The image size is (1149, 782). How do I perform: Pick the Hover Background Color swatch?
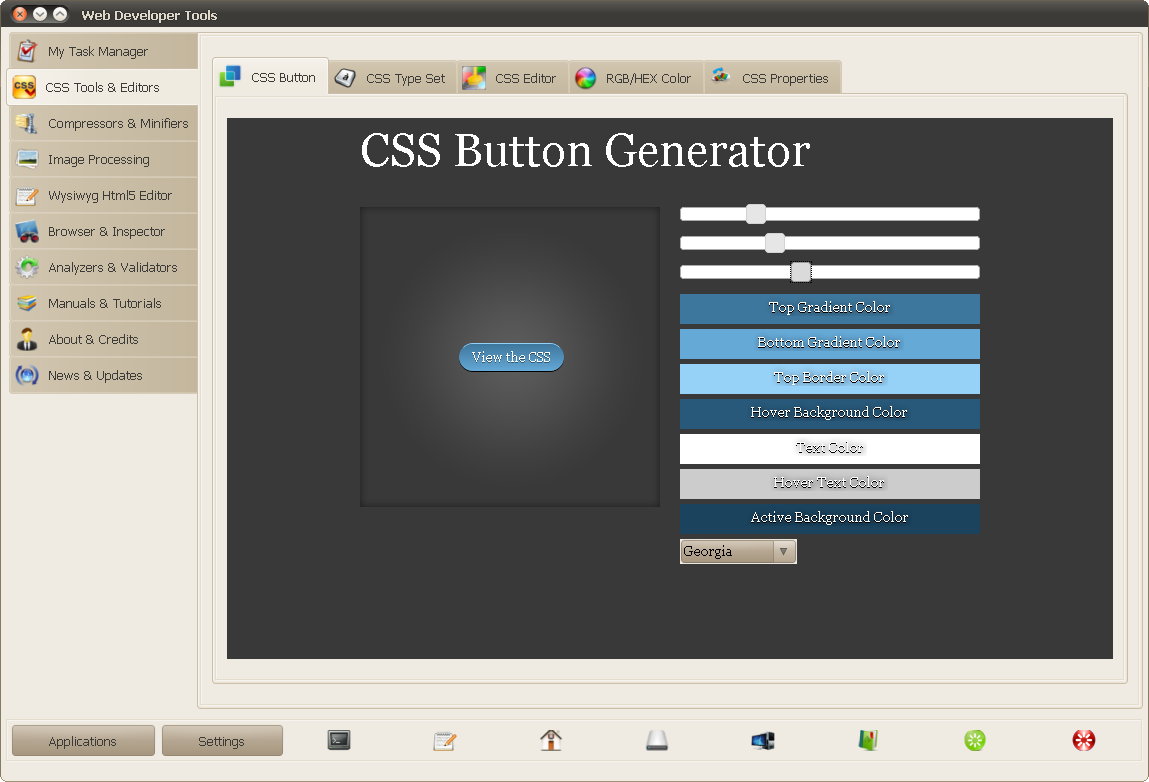[x=830, y=413]
